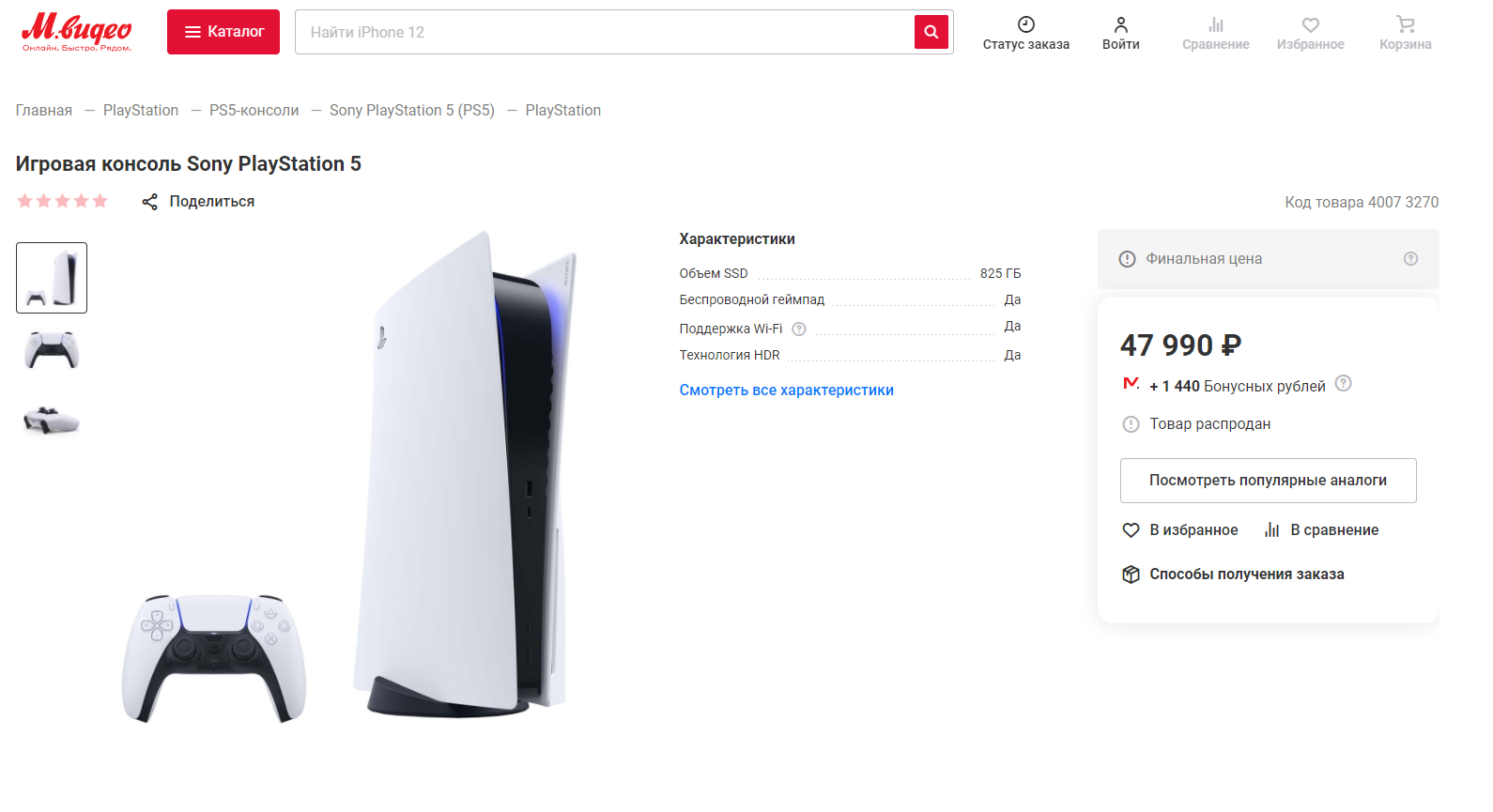The image size is (1493, 812).
Task: Open Сравнение in the header
Action: point(1216,33)
